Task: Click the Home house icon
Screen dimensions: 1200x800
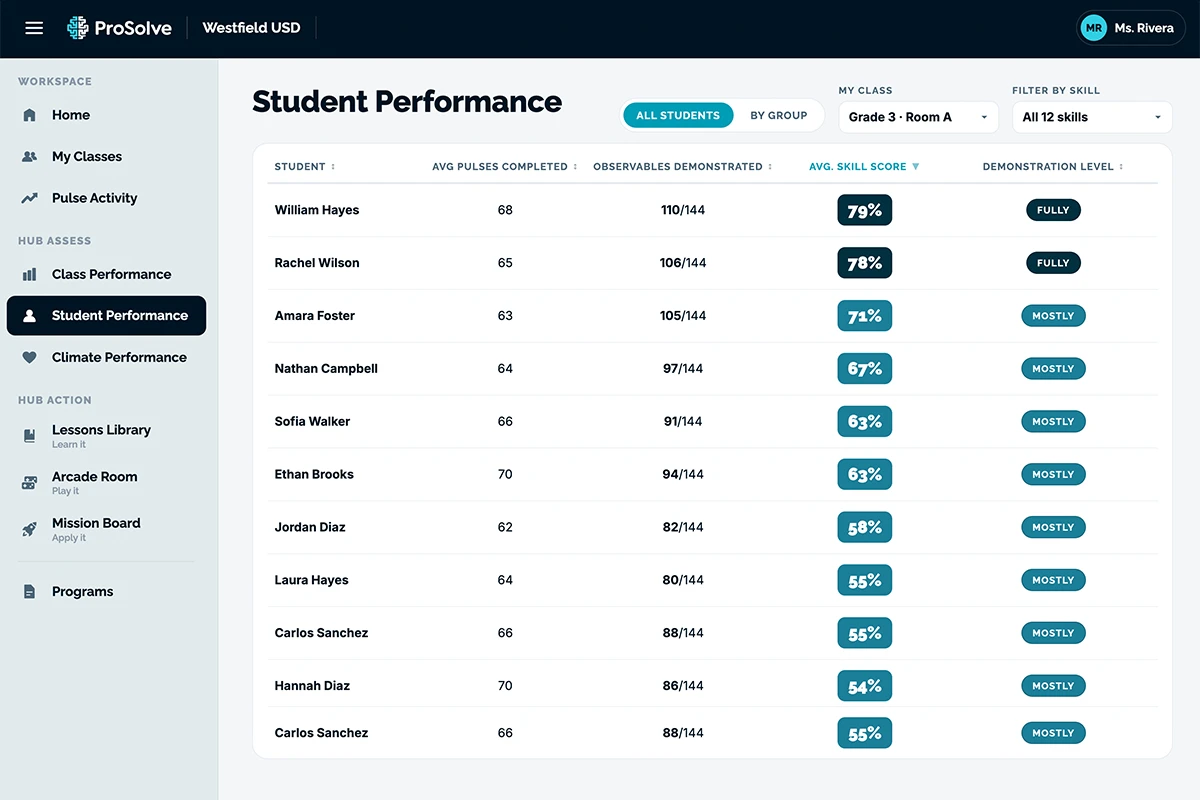Action: click(30, 115)
